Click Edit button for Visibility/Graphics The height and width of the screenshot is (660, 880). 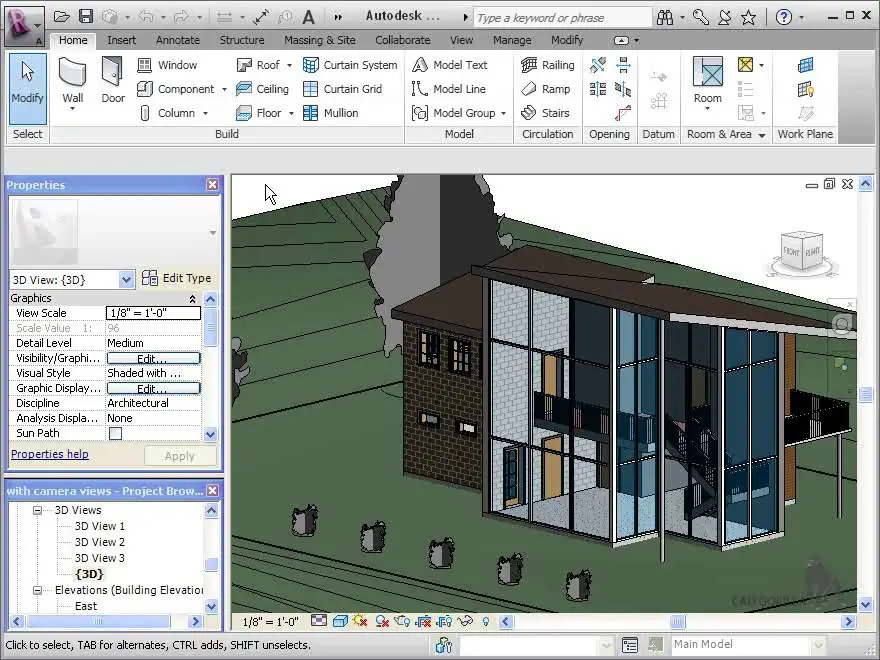click(x=153, y=358)
